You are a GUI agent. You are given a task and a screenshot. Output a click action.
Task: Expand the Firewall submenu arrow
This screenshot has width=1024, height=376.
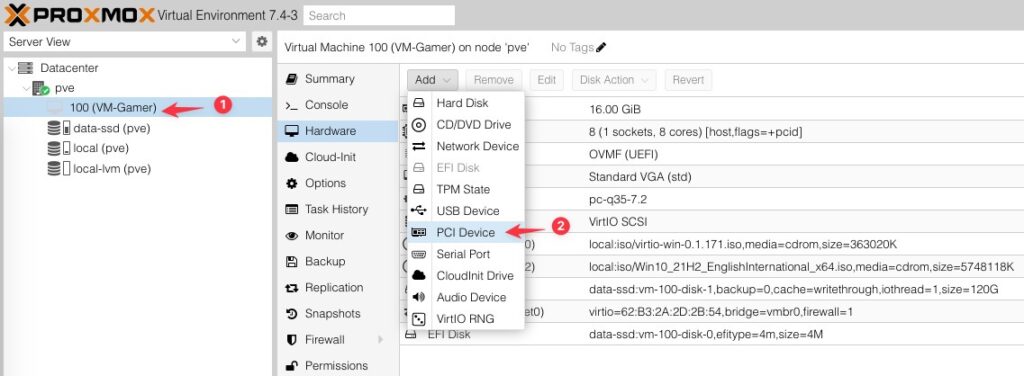pos(381,340)
